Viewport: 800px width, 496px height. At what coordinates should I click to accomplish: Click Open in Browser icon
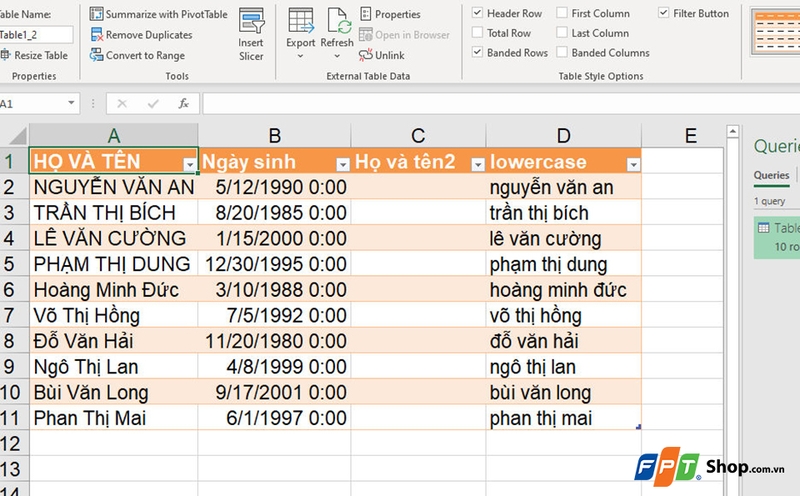(365, 35)
